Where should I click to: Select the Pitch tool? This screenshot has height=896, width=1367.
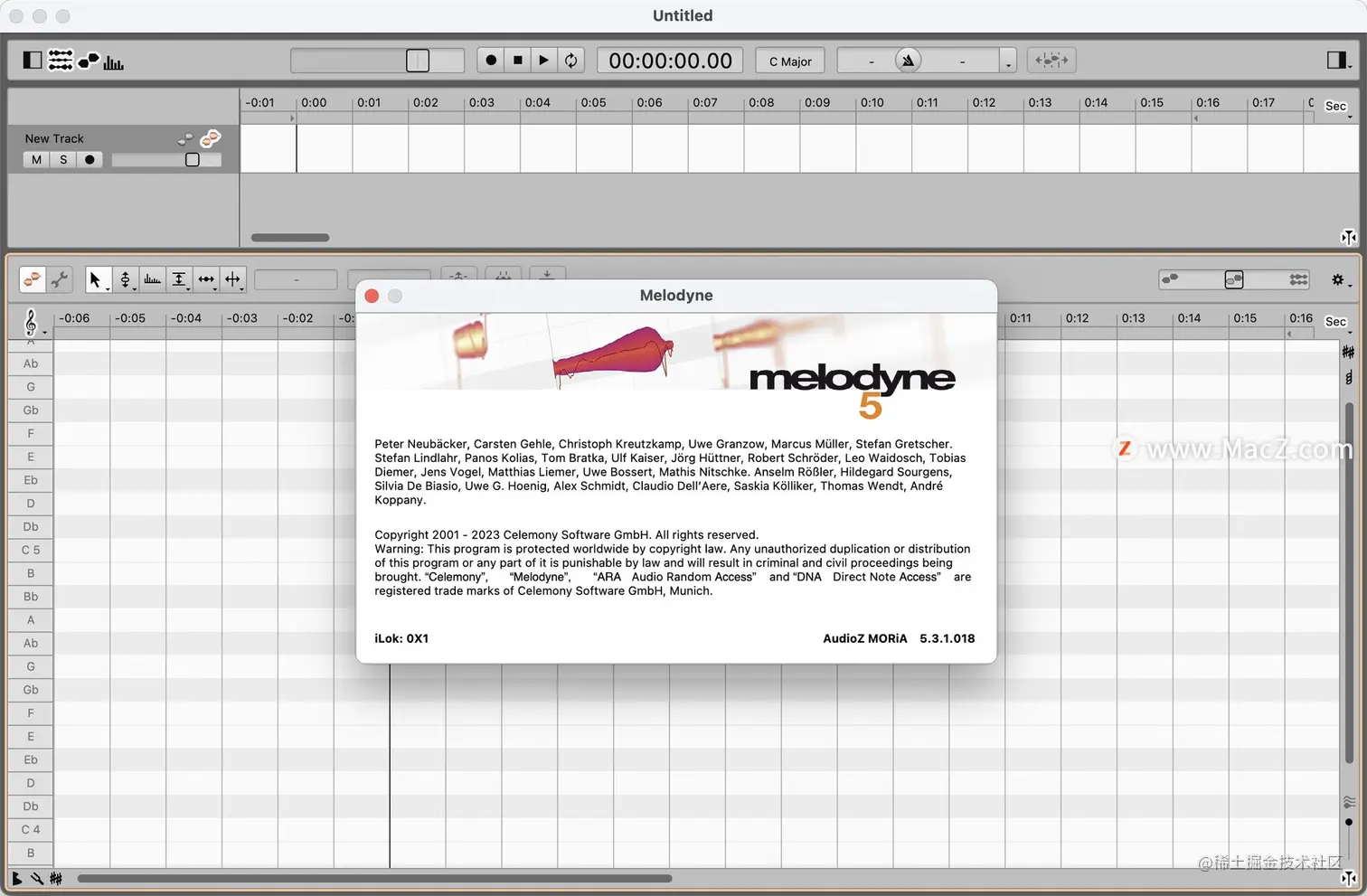(x=125, y=280)
